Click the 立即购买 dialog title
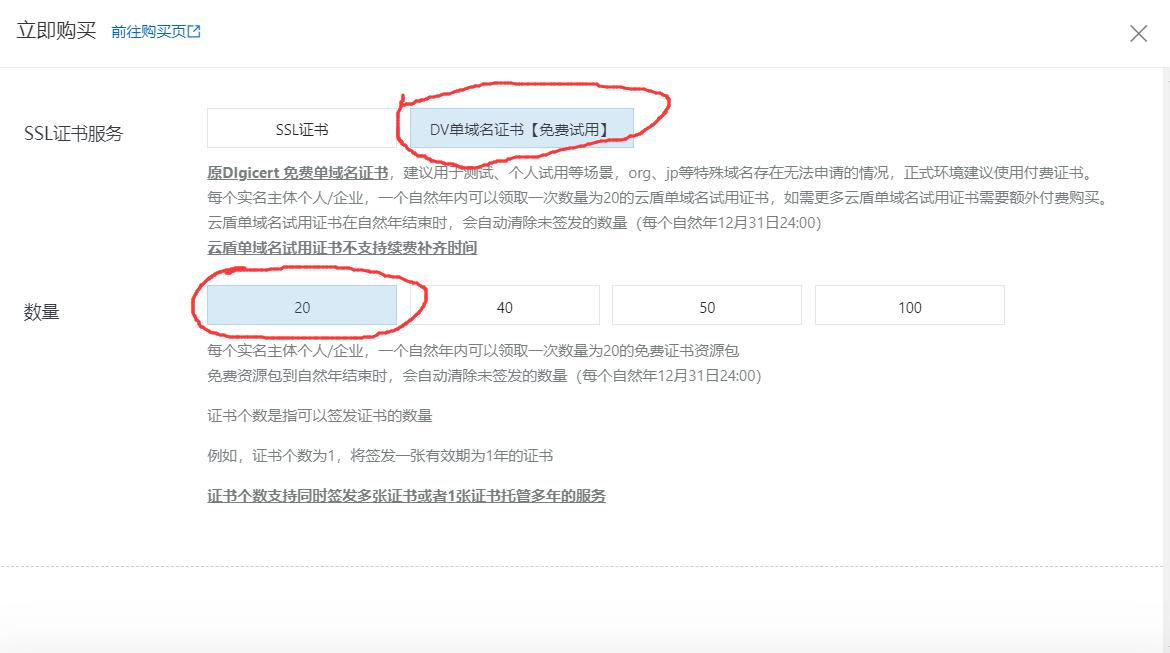 point(54,31)
